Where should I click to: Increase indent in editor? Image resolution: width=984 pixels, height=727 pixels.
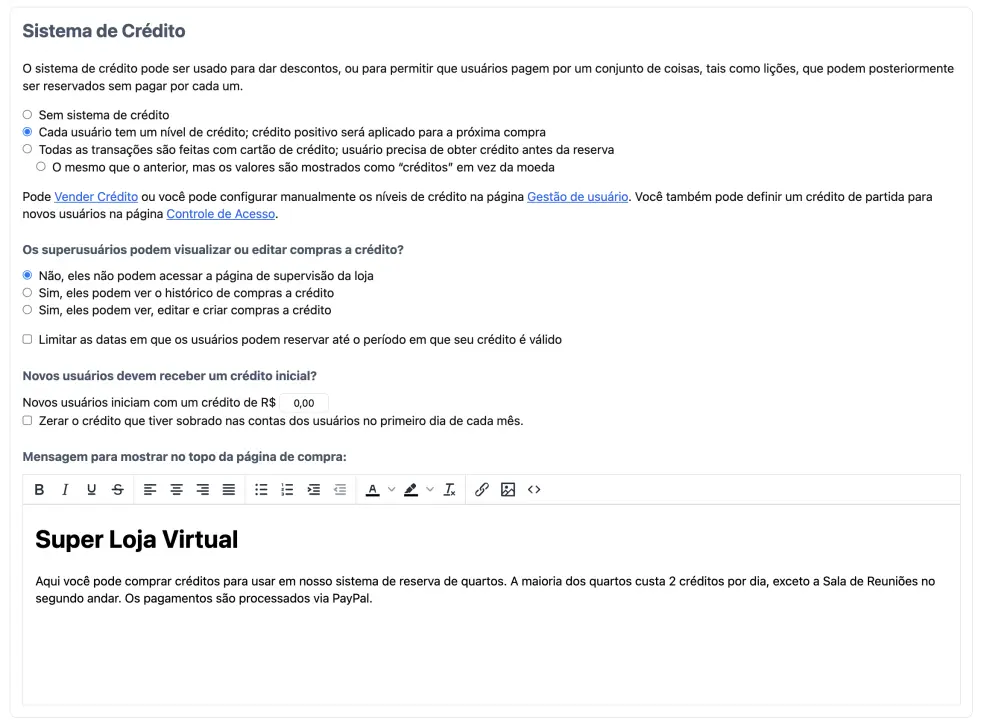[x=314, y=490]
